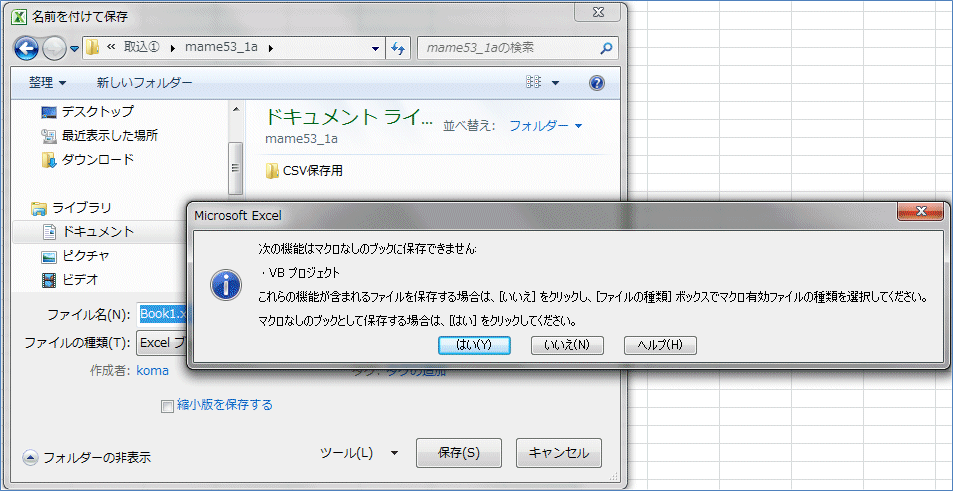This screenshot has height=491, width=953.
Task: Click はい(Y) in Excel message box
Action: (x=474, y=345)
